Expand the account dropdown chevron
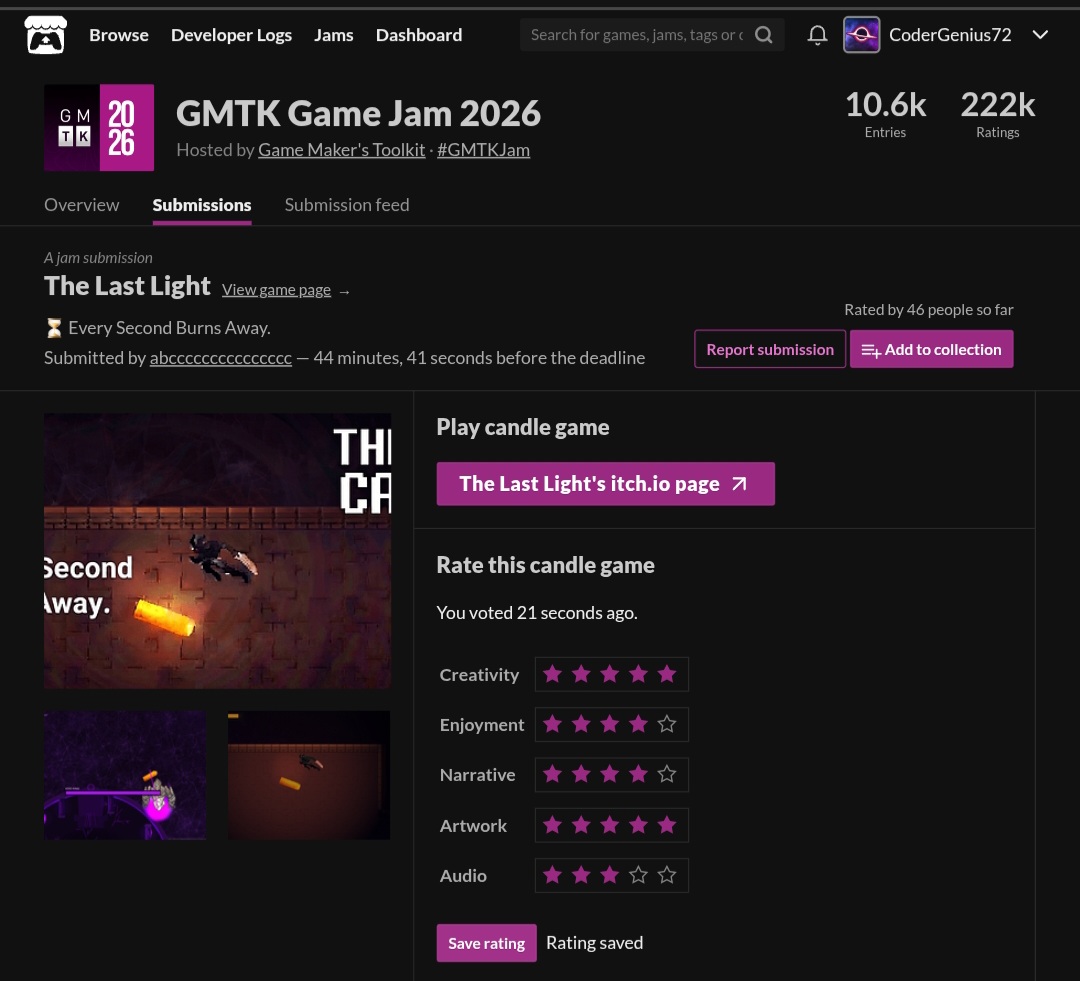Screen dimensions: 1080x981 pos(1040,34)
